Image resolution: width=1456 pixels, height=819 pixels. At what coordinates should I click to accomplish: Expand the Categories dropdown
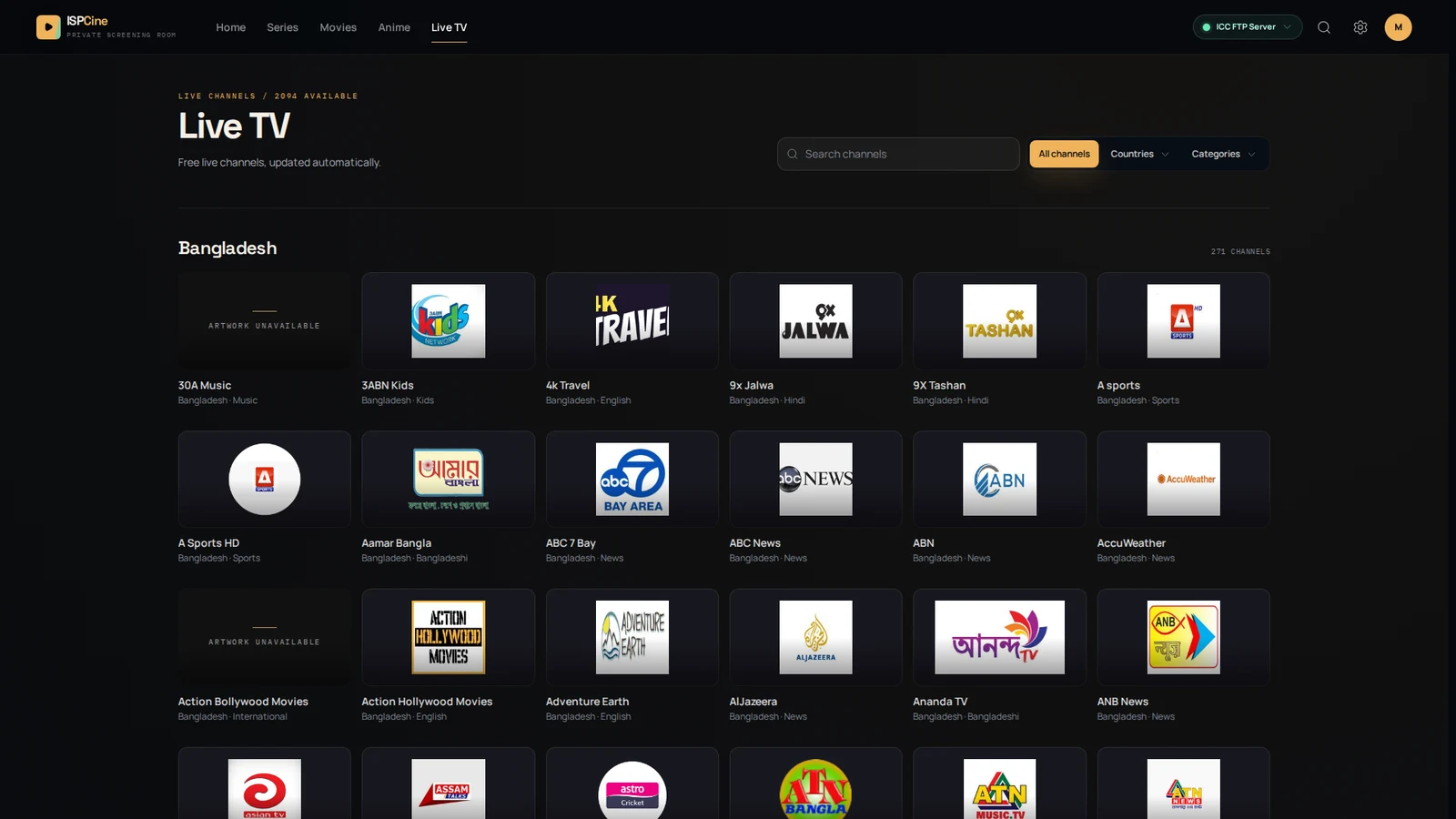1223,154
